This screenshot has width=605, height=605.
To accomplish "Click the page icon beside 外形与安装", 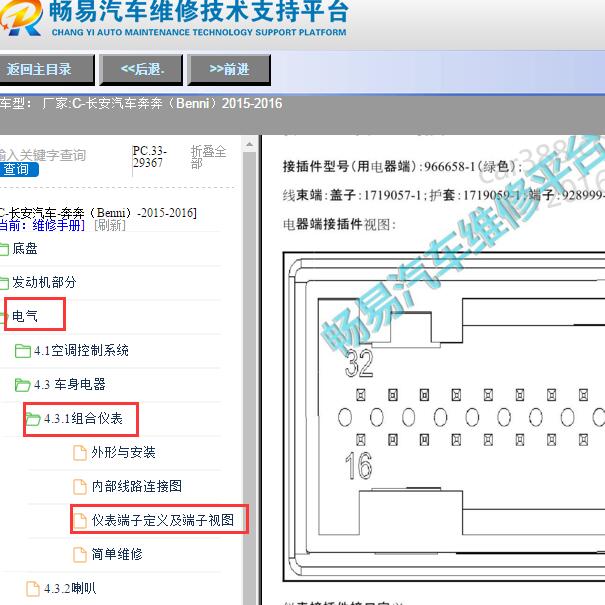I will pos(80,453).
